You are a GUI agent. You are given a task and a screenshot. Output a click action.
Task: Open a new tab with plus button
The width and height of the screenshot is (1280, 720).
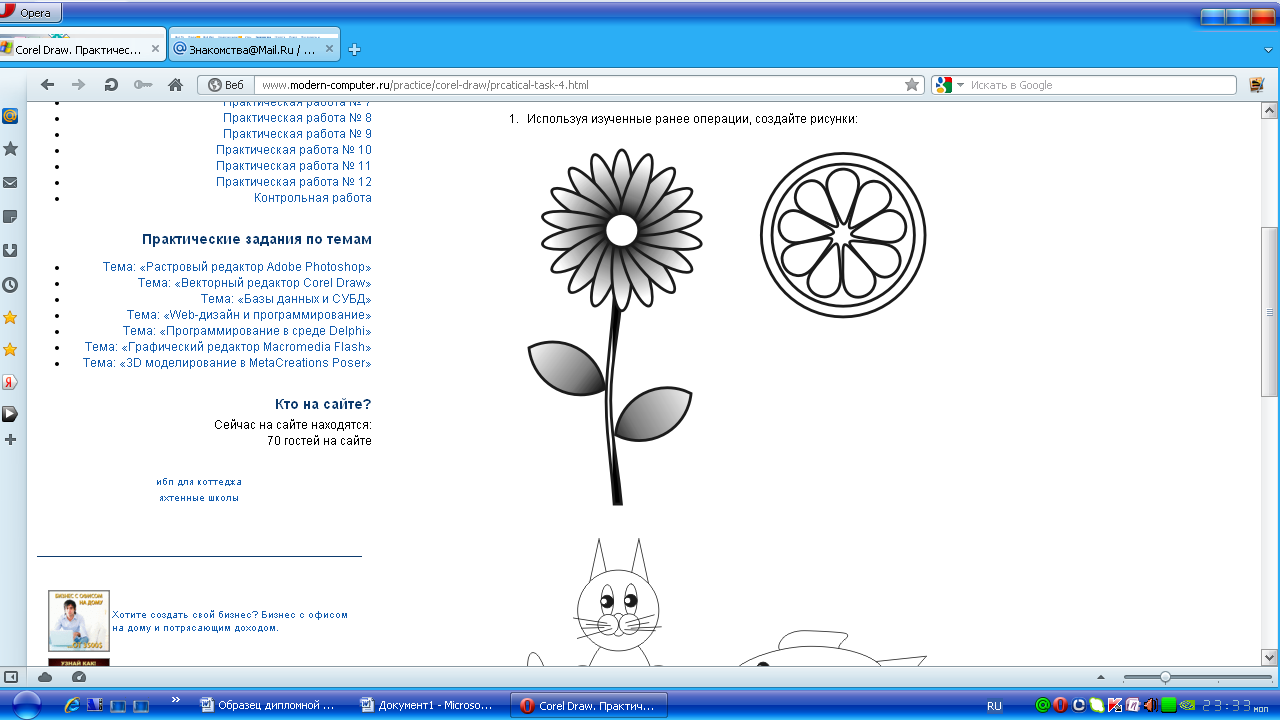(354, 49)
